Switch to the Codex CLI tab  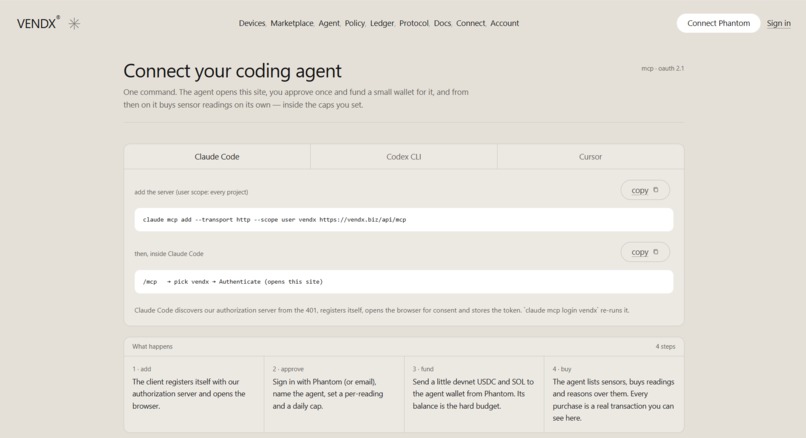click(x=404, y=157)
